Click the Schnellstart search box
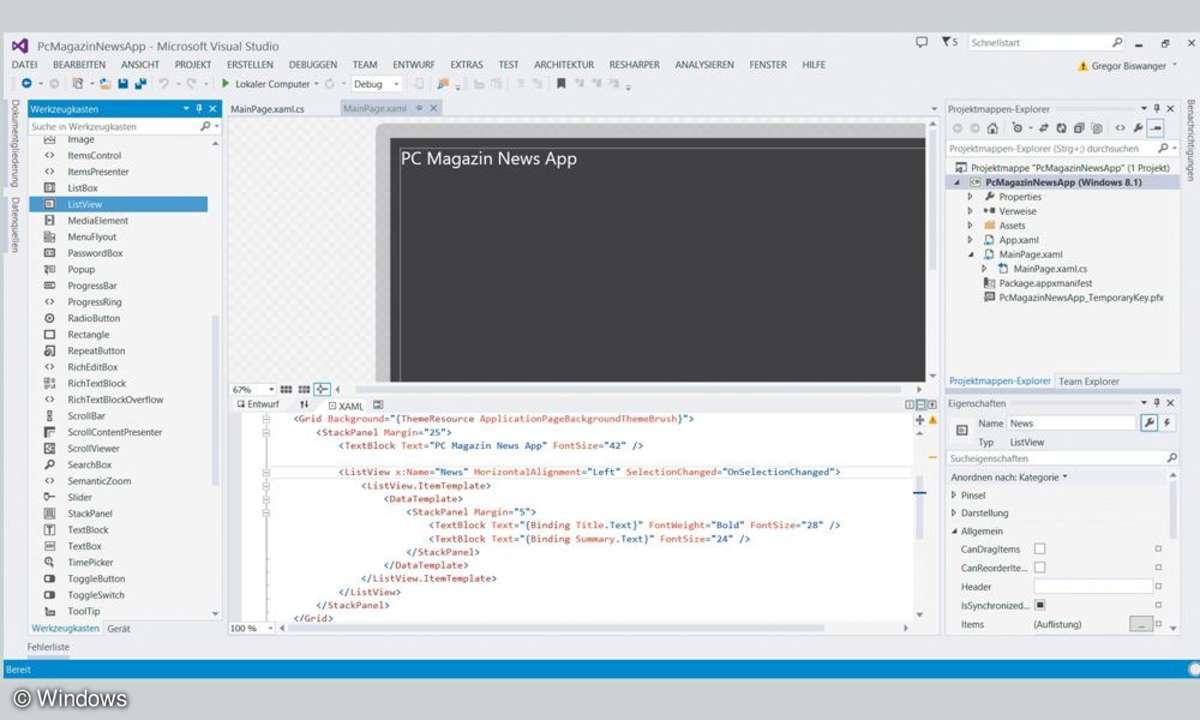The height and width of the screenshot is (720, 1200). coord(1046,43)
